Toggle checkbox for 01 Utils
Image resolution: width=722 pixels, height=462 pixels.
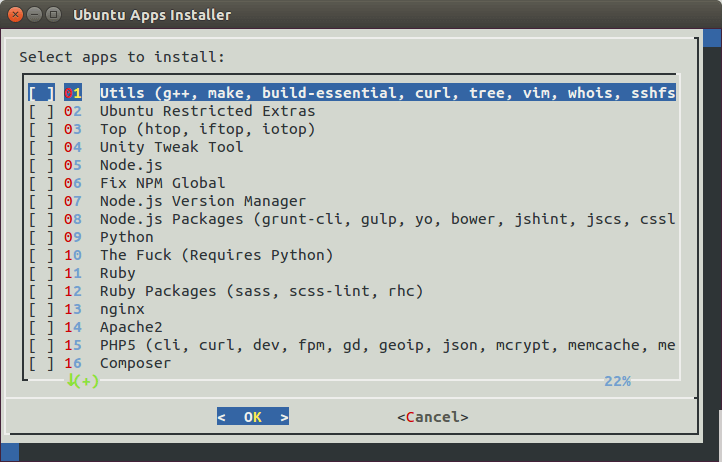41,93
